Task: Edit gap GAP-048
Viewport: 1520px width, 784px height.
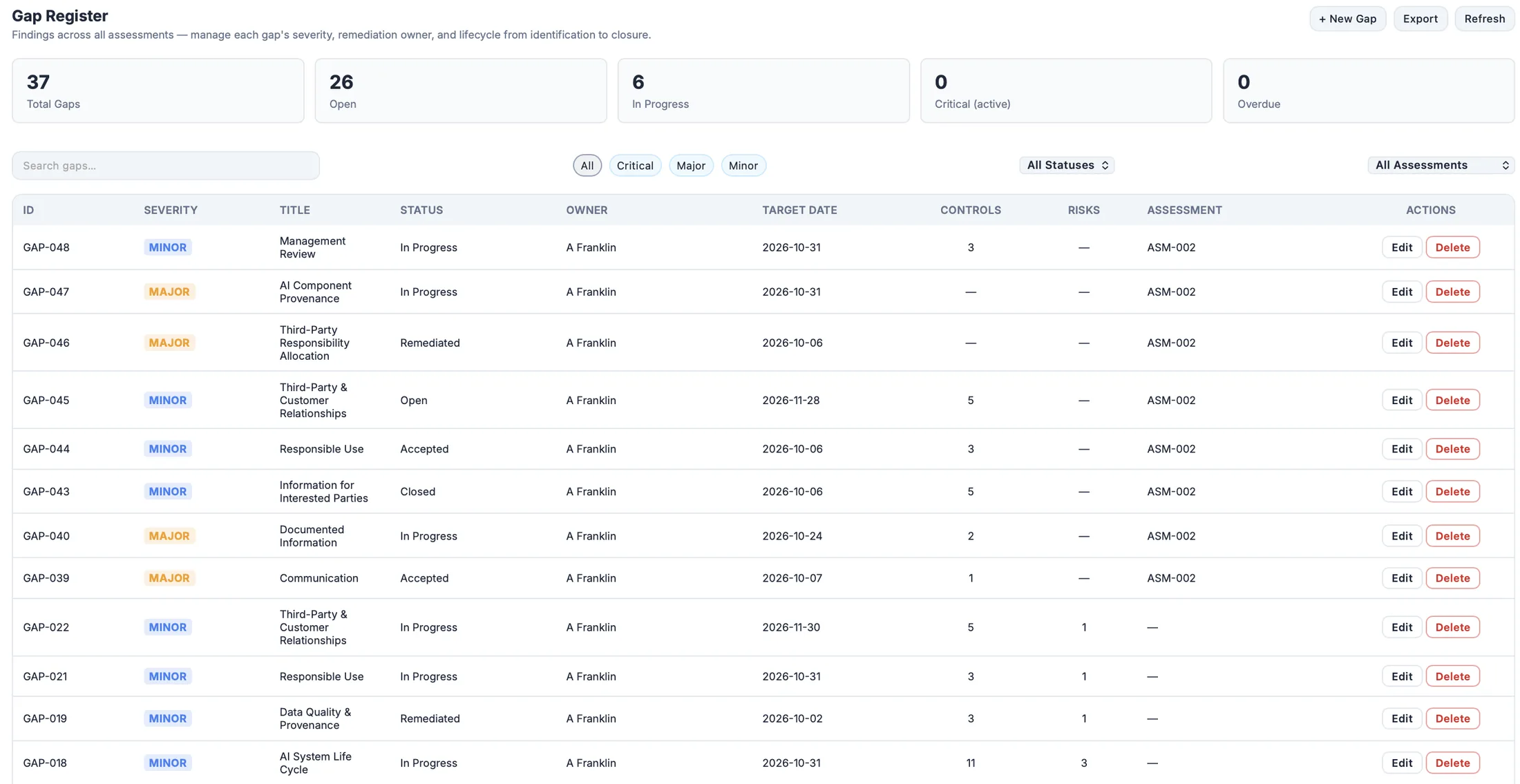Action: click(1402, 247)
